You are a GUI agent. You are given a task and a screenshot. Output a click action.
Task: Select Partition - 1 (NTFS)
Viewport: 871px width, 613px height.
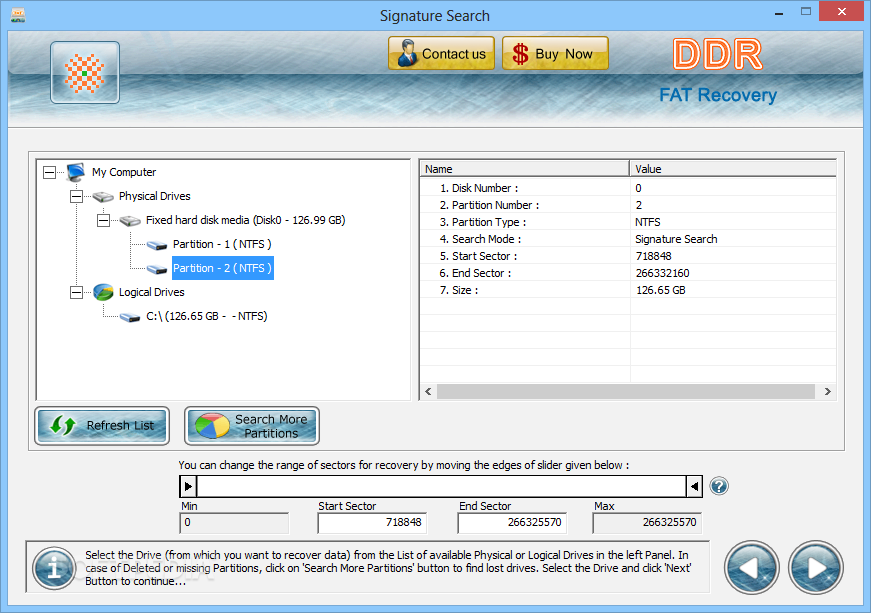click(222, 244)
